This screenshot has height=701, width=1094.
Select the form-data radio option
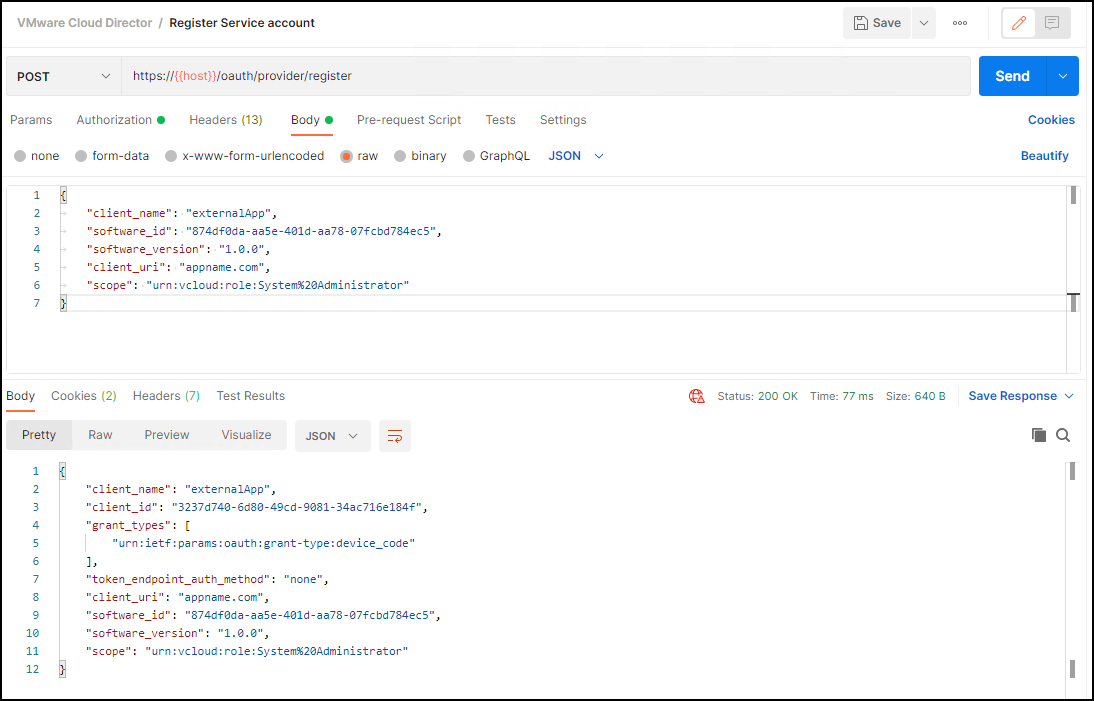pos(81,156)
